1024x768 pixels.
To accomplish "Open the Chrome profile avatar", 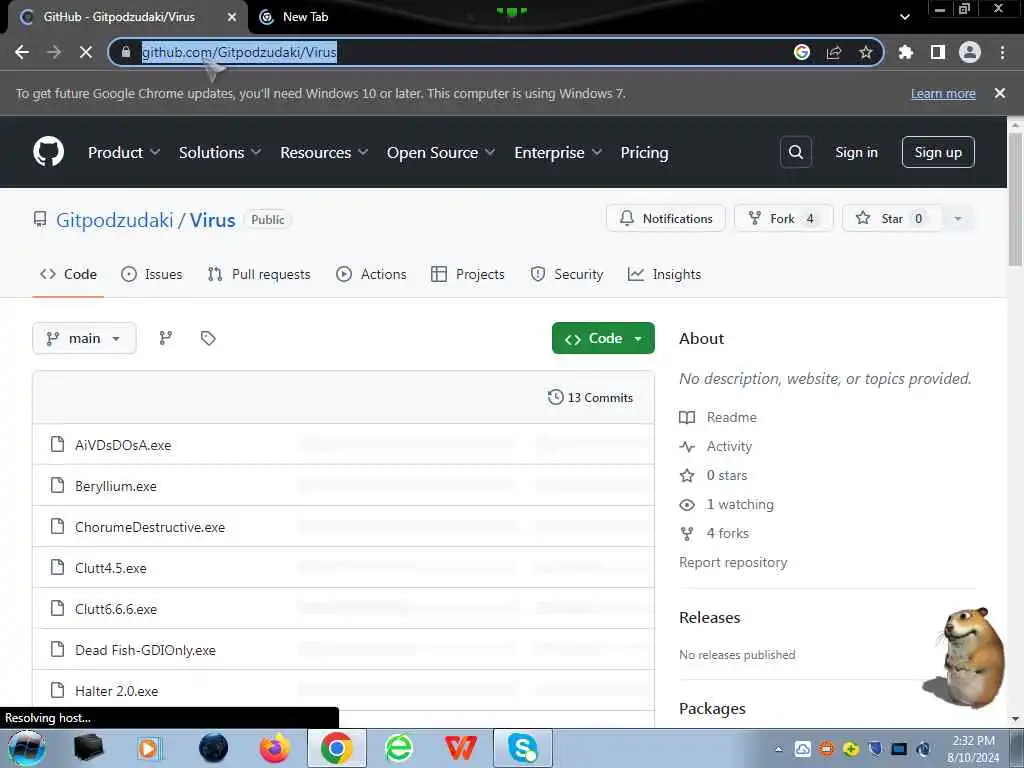I will [970, 52].
